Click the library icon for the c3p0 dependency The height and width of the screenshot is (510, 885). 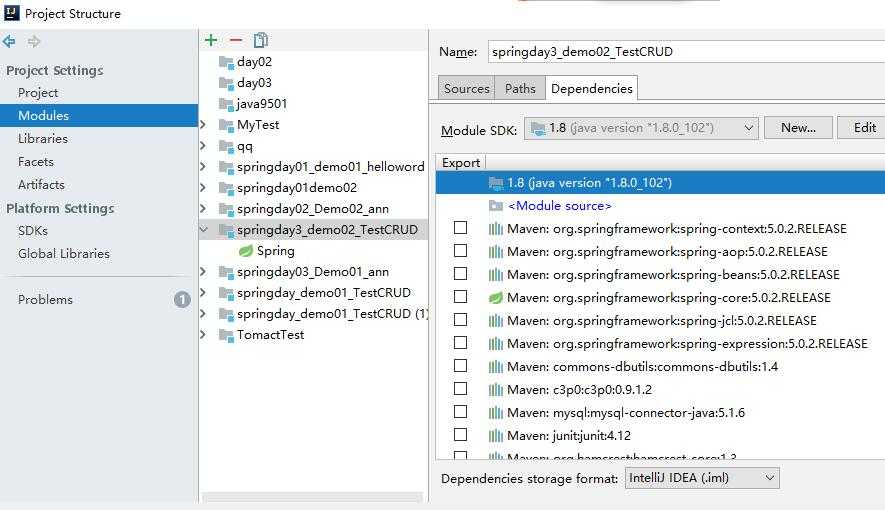(496, 390)
